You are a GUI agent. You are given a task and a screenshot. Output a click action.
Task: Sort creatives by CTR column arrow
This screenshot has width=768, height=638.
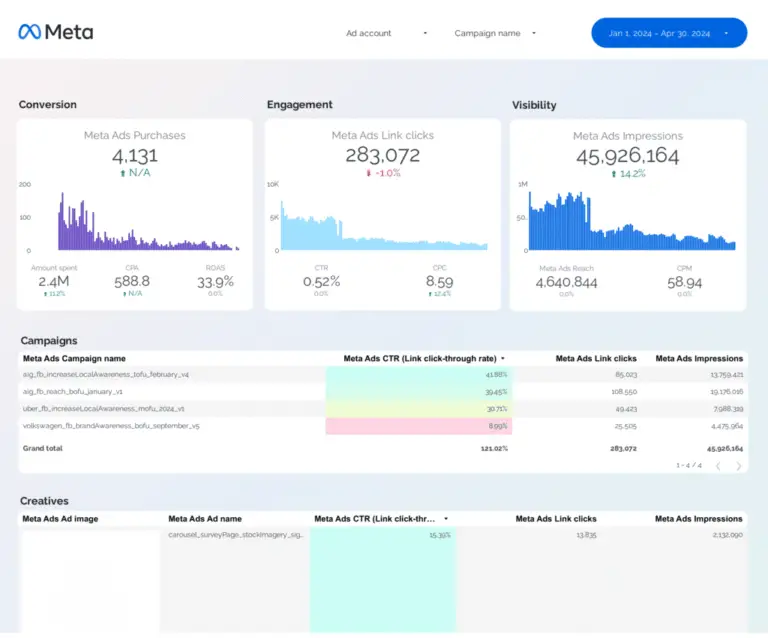[446, 519]
